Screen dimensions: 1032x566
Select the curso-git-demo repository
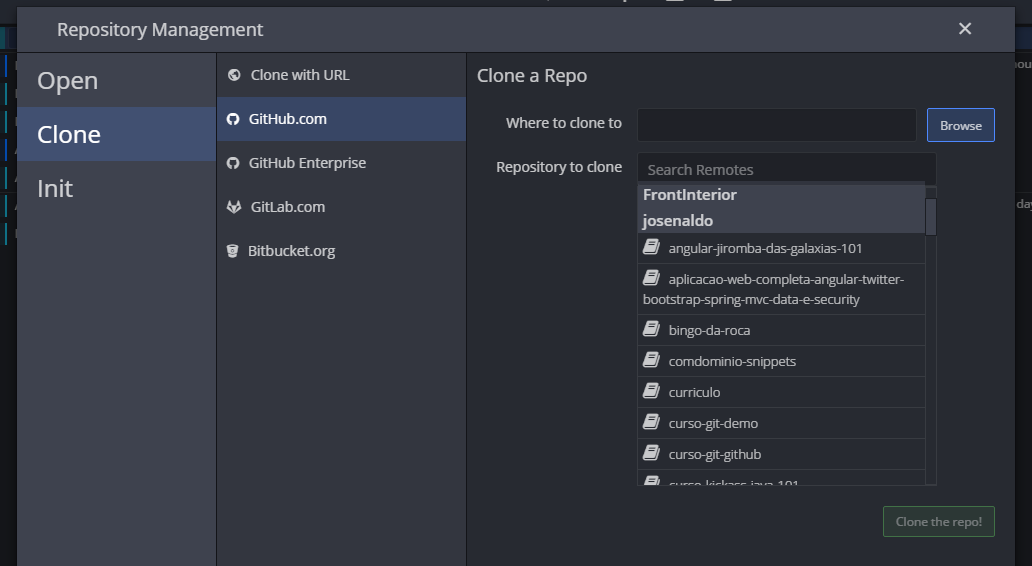[781, 423]
